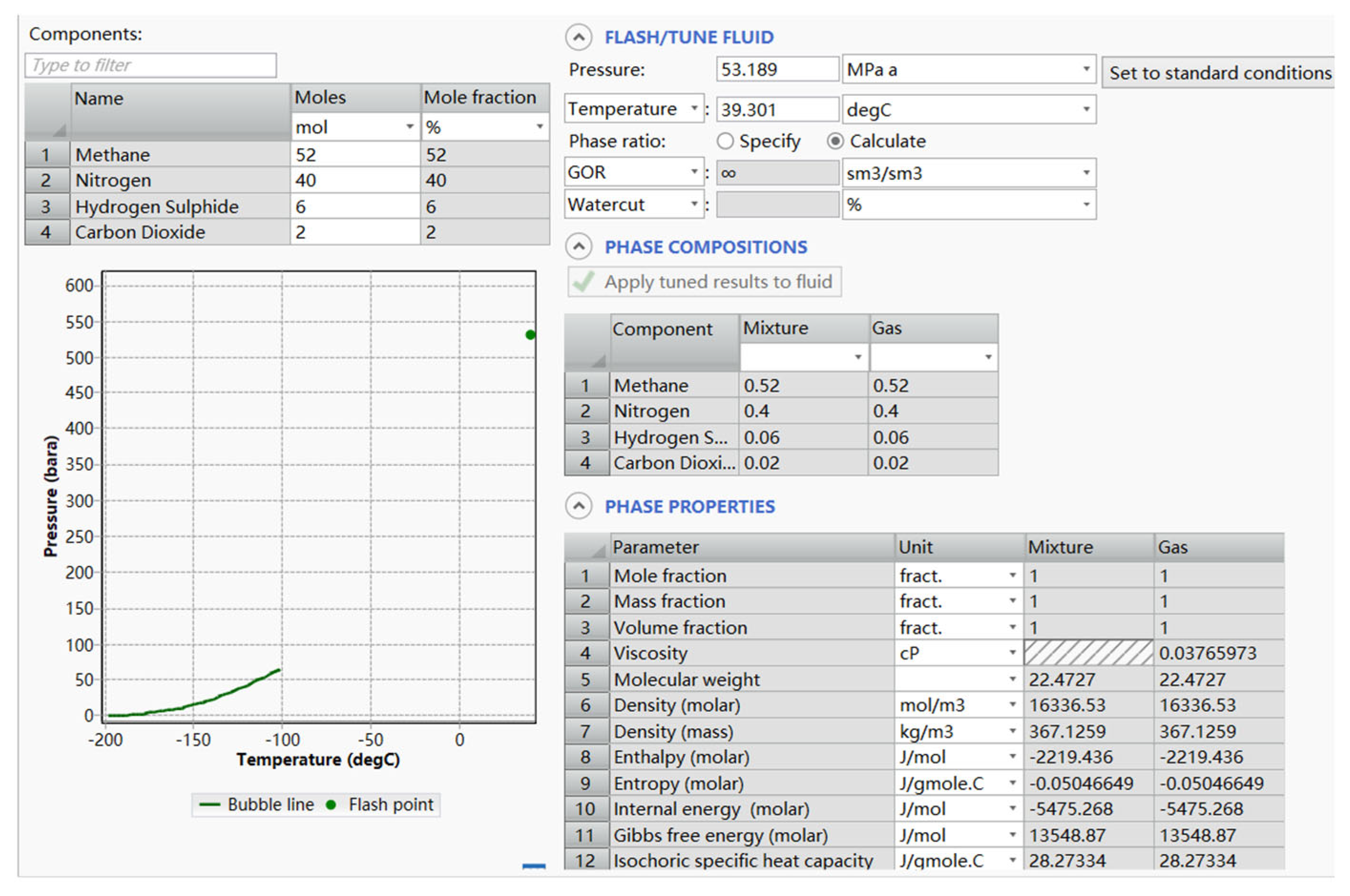Select the Specify phase ratio radio button
This screenshot has height=896, width=1350.
725,141
